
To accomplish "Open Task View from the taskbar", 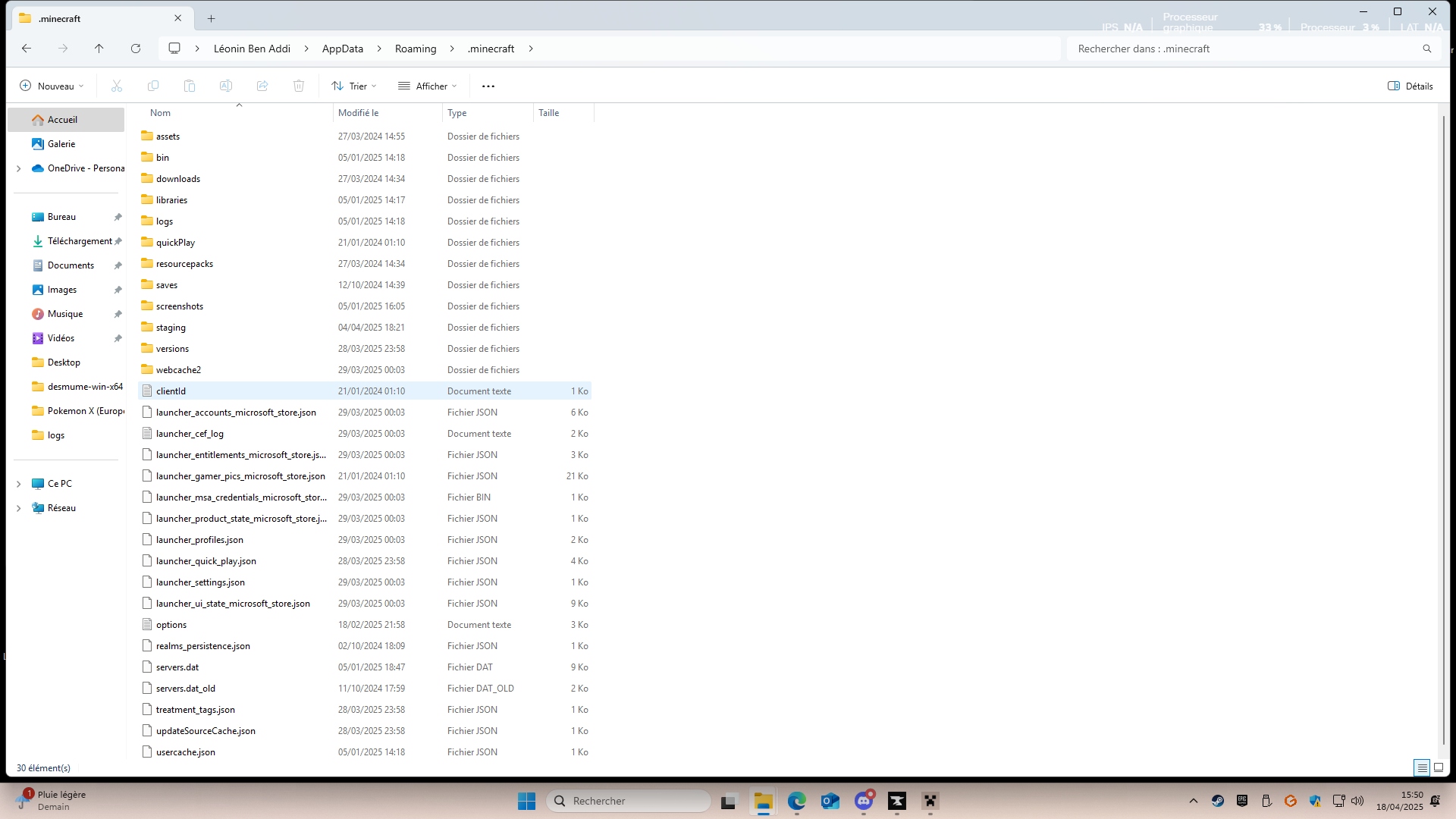I will coord(729,801).
